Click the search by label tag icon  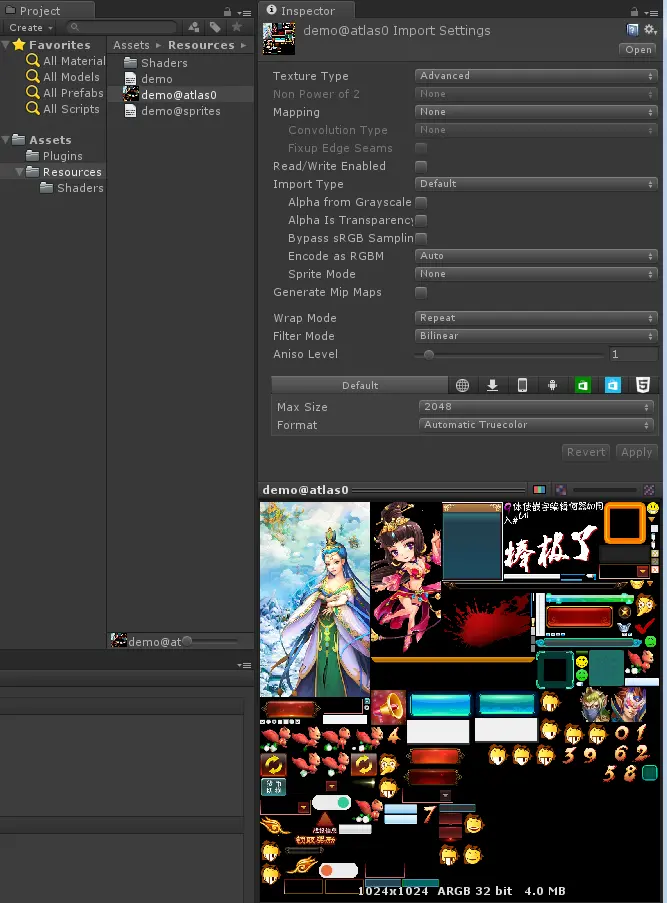215,27
